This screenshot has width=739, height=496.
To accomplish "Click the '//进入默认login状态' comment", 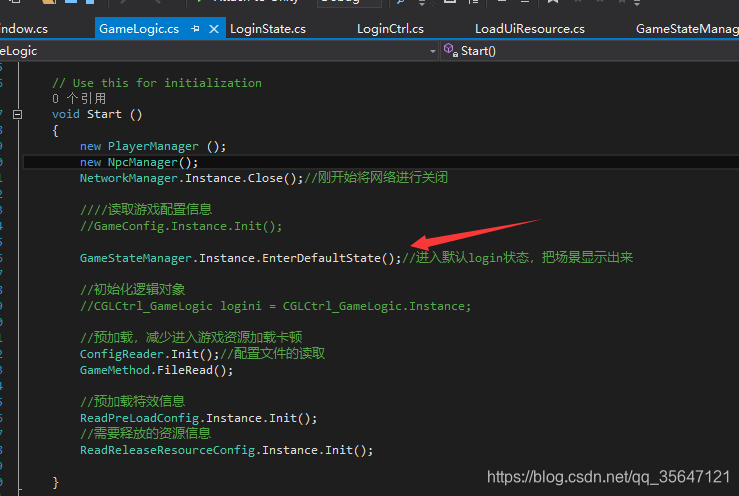I will 466,257.
